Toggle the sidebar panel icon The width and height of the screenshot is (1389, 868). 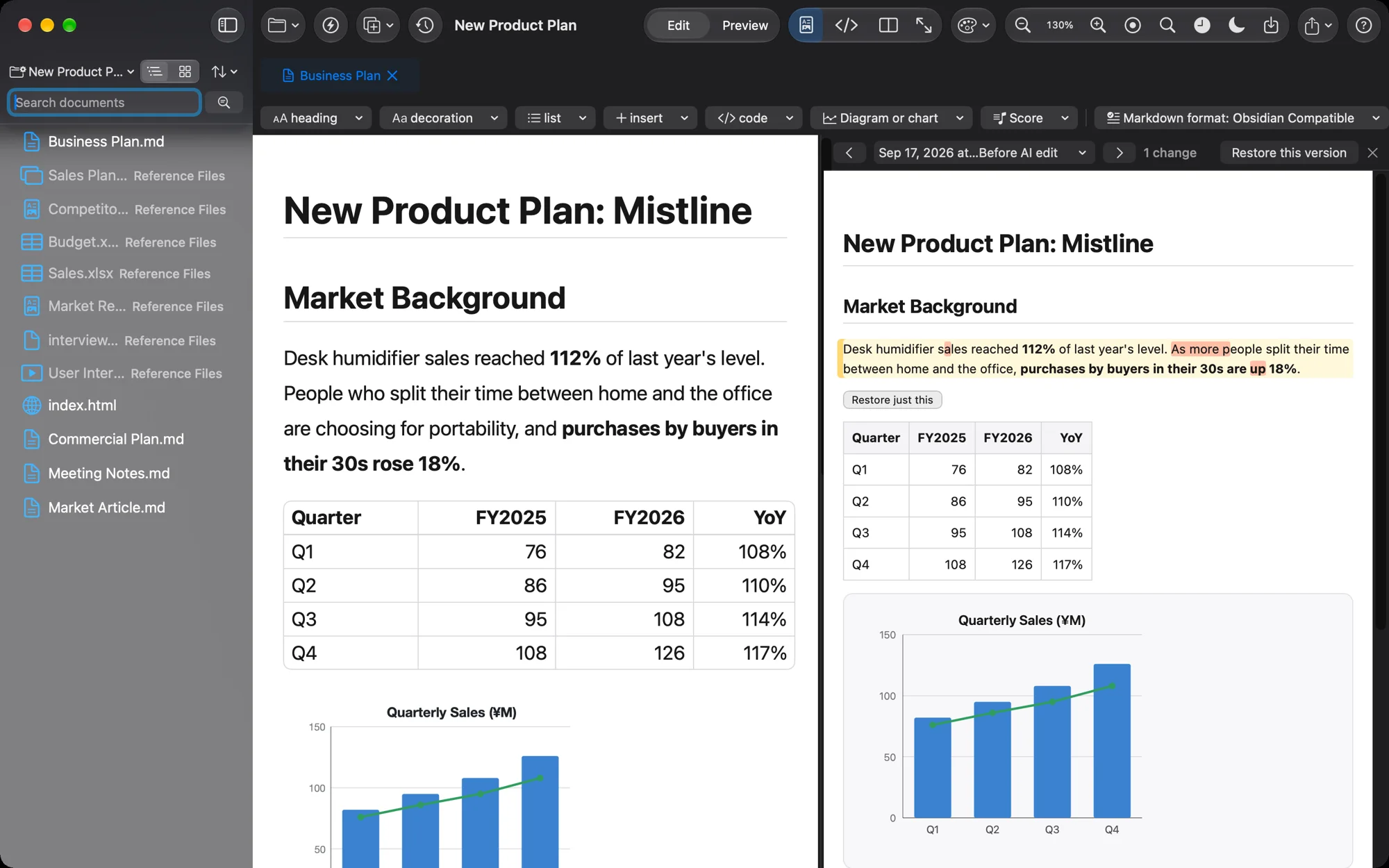tap(228, 26)
